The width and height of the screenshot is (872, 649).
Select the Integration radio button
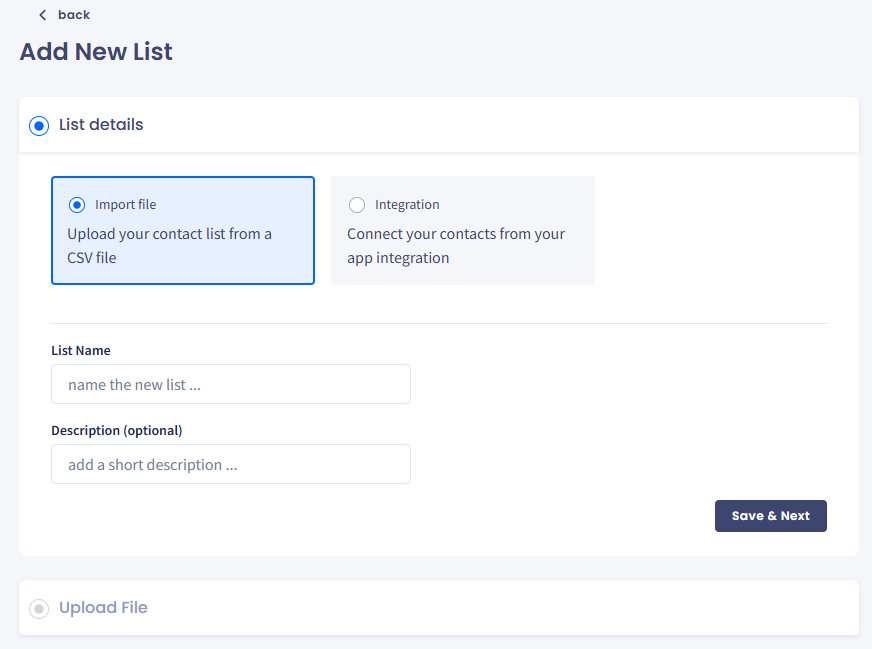pos(357,205)
